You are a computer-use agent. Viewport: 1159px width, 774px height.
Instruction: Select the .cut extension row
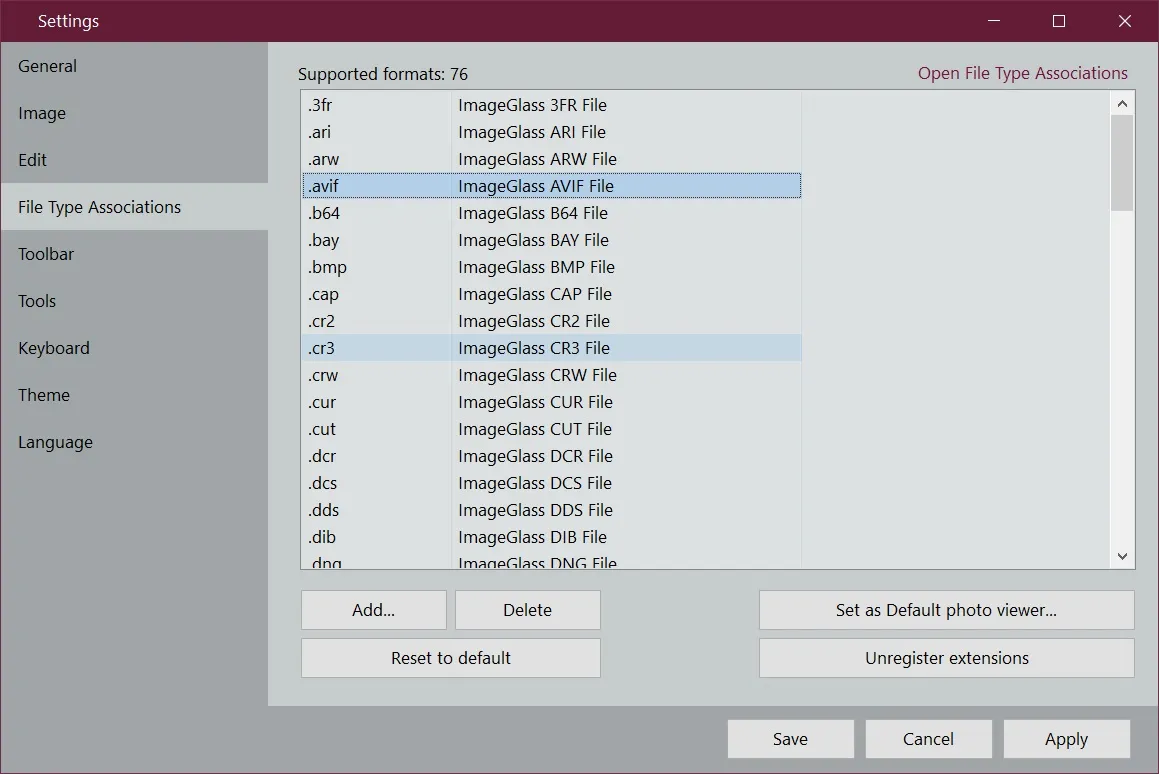[551, 429]
